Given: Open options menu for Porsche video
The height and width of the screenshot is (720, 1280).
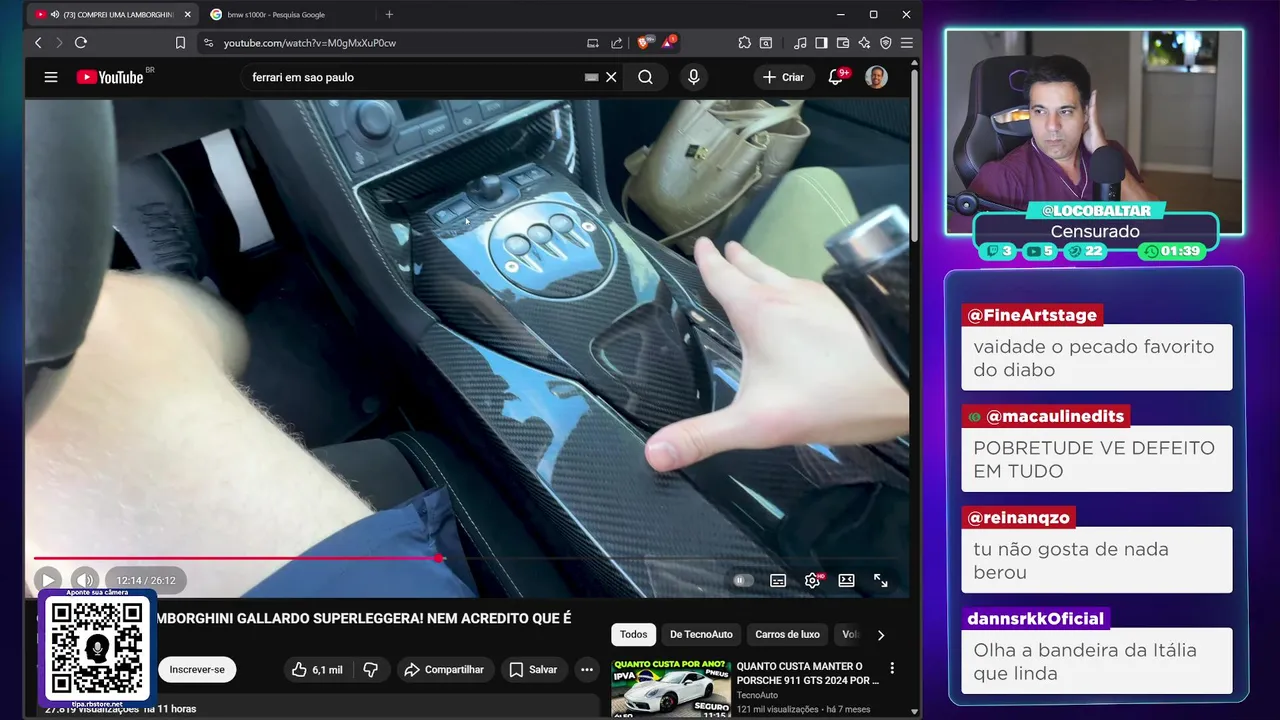Looking at the screenshot, I should tap(892, 668).
